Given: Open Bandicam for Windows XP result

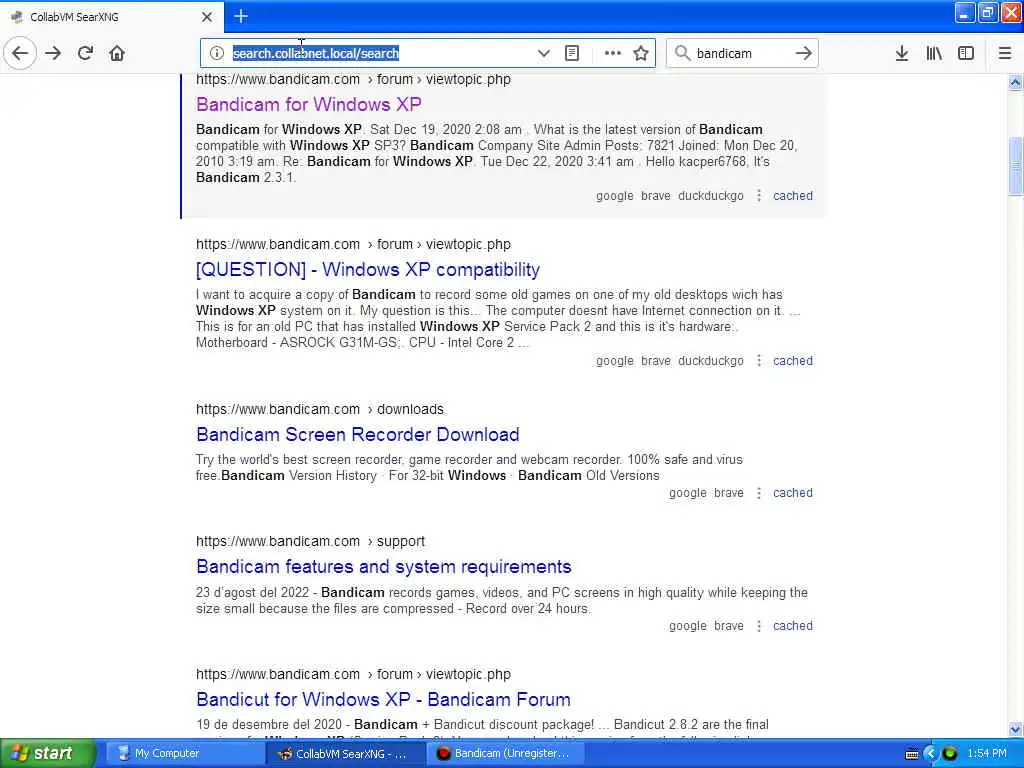Looking at the screenshot, I should tap(309, 104).
